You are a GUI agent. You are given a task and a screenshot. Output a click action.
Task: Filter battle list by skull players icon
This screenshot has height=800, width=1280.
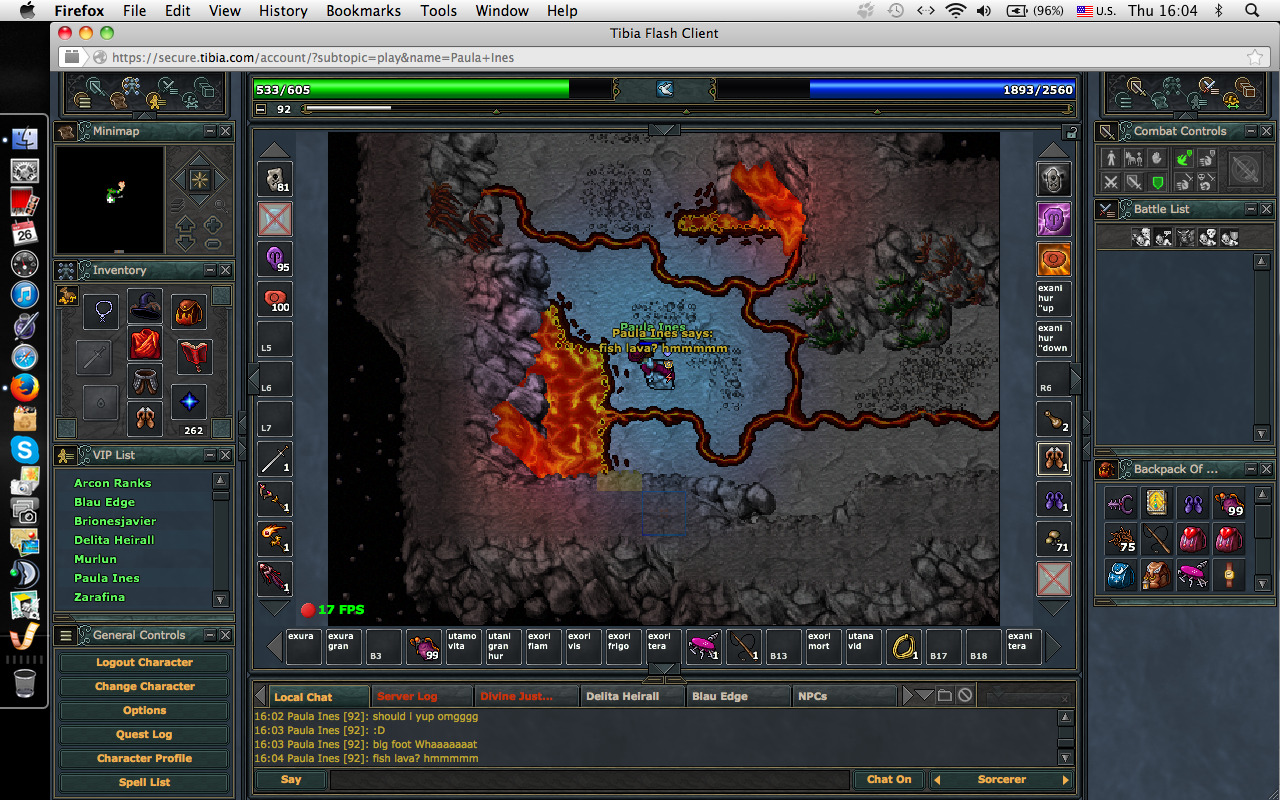[x=1208, y=237]
